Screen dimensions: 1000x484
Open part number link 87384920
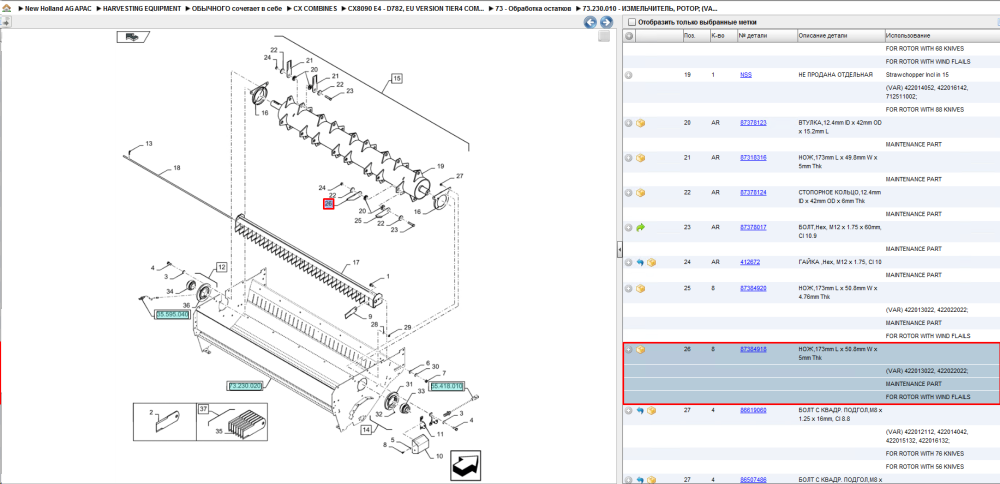[x=753, y=288]
